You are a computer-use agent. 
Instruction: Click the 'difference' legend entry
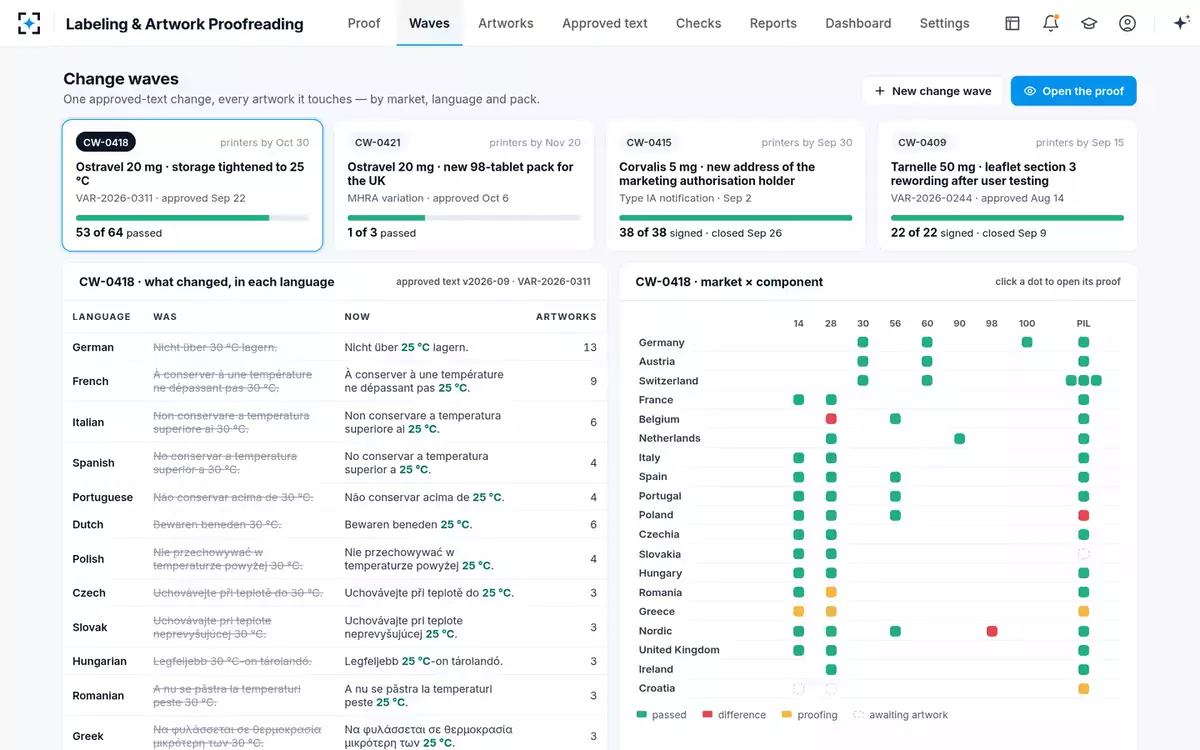pyautogui.click(x=734, y=715)
